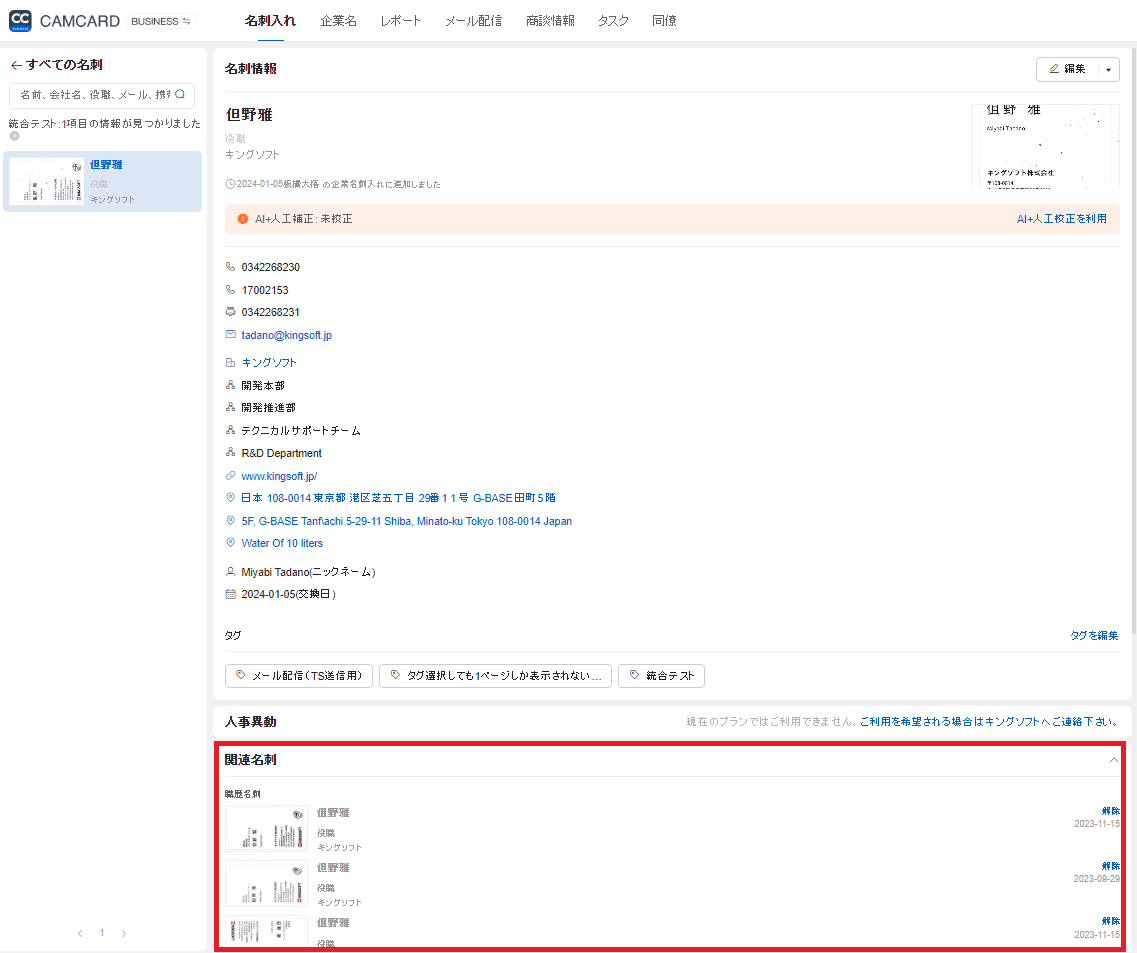Open the 企業名 tab
This screenshot has height=953, width=1137.
pos(338,21)
